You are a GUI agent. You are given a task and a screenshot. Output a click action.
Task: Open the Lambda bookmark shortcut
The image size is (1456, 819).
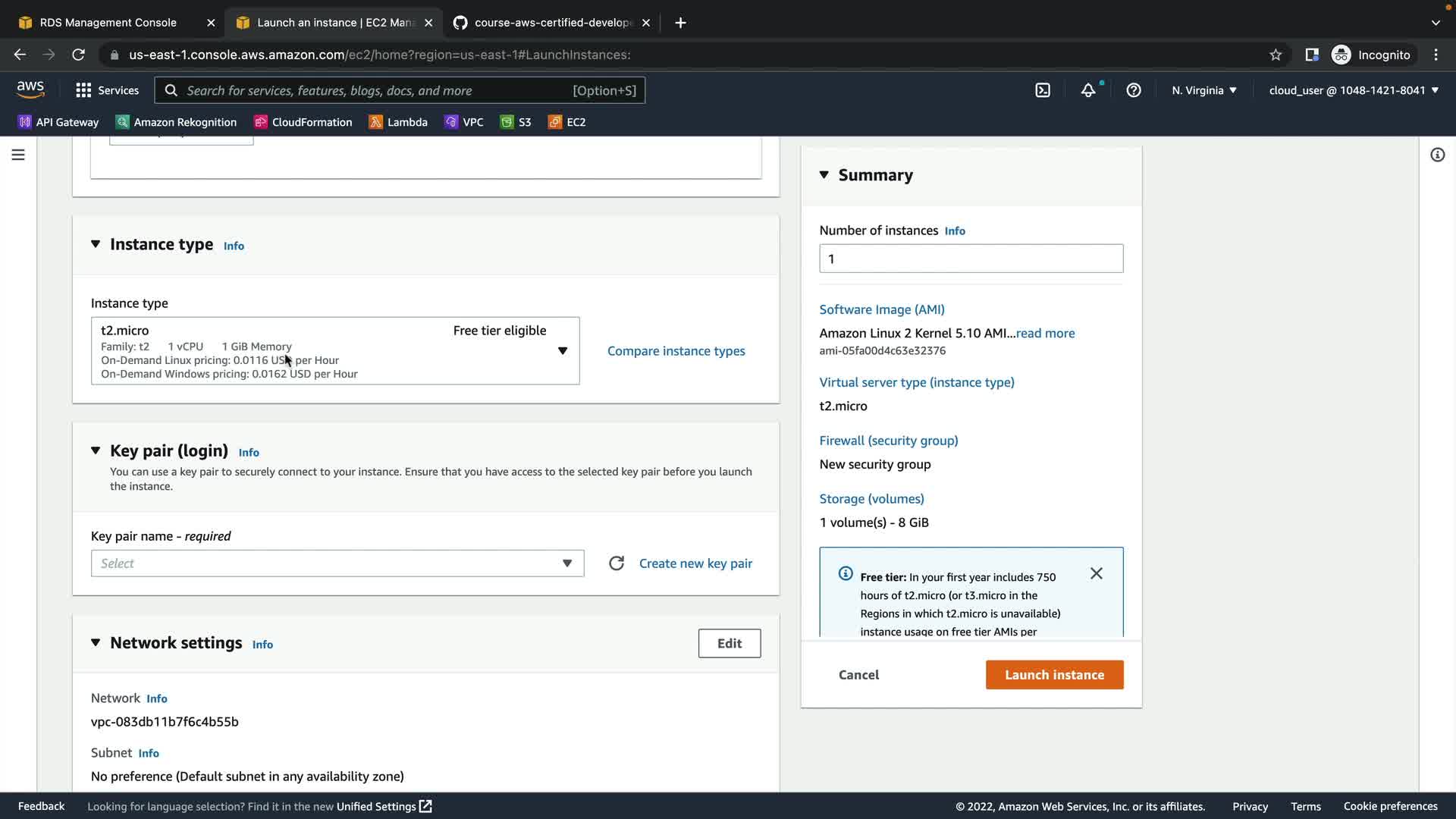(398, 122)
